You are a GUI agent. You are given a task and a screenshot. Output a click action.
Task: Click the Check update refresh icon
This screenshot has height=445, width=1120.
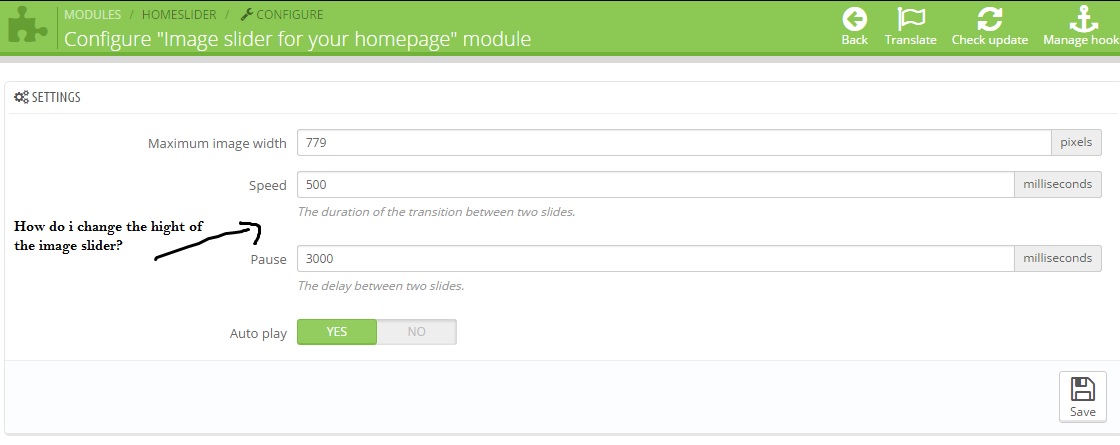[x=989, y=20]
